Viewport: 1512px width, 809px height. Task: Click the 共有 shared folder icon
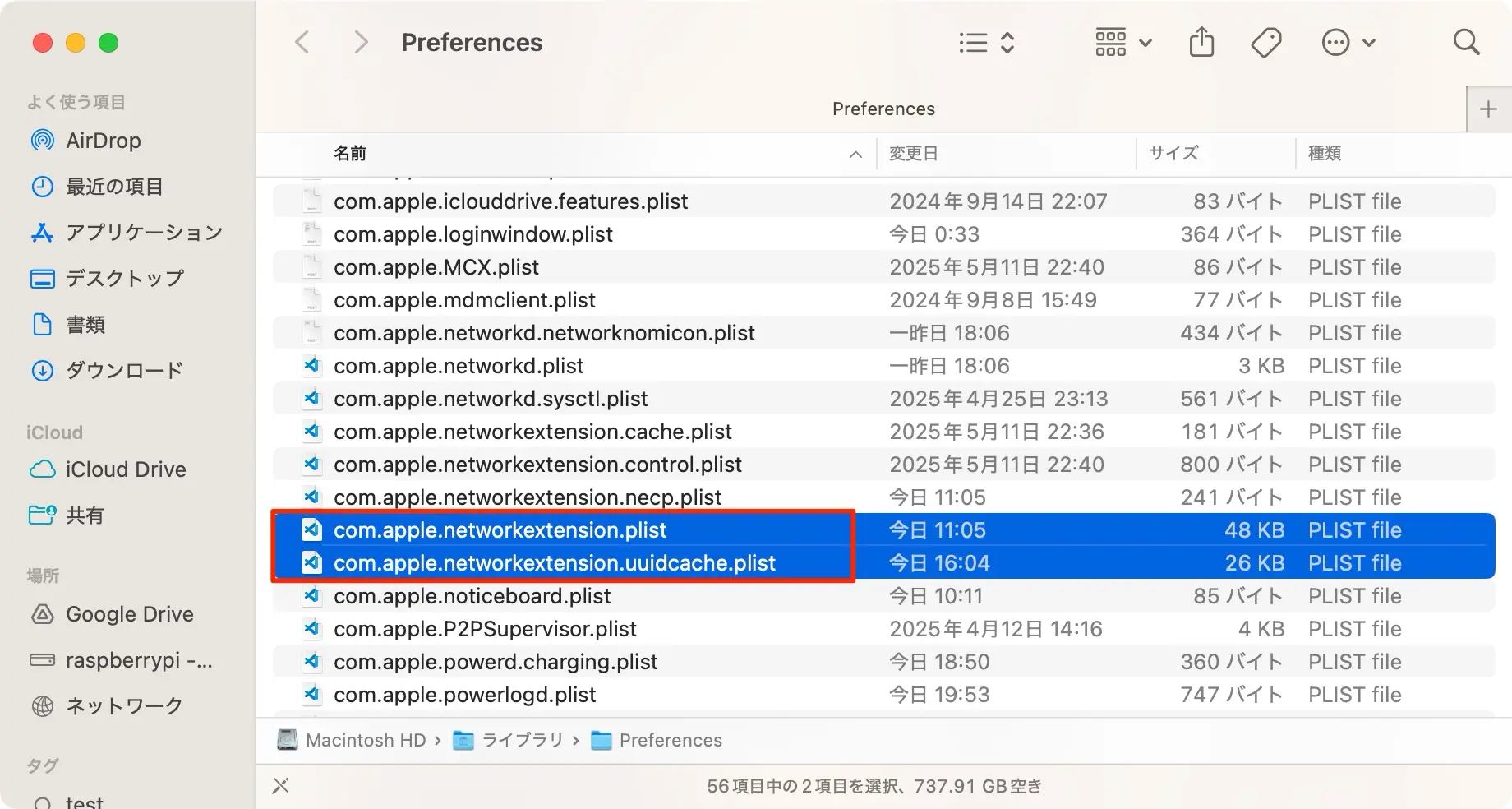[43, 515]
